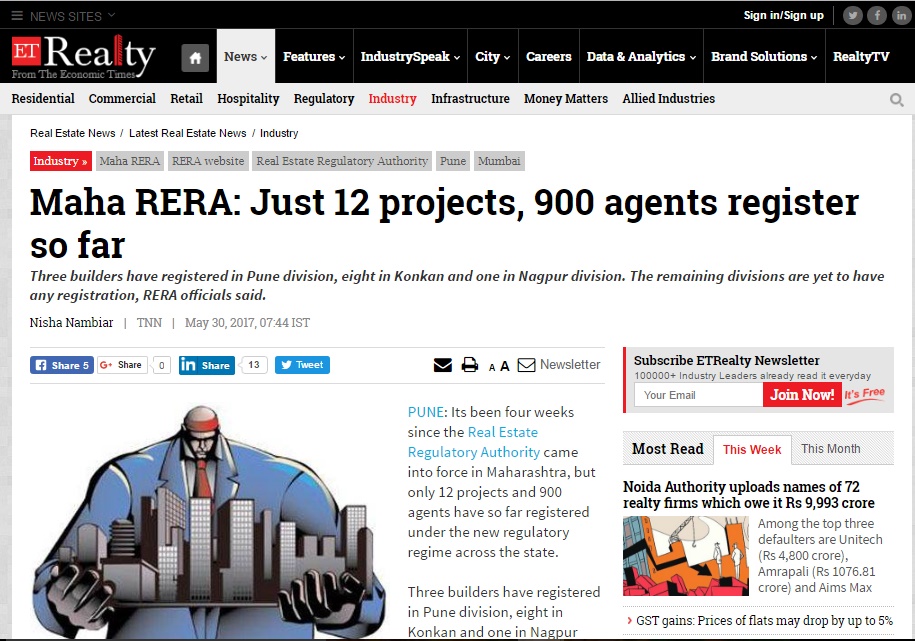Open the Newsletter link beside envelope
The width and height of the screenshot is (915, 641).
point(570,364)
